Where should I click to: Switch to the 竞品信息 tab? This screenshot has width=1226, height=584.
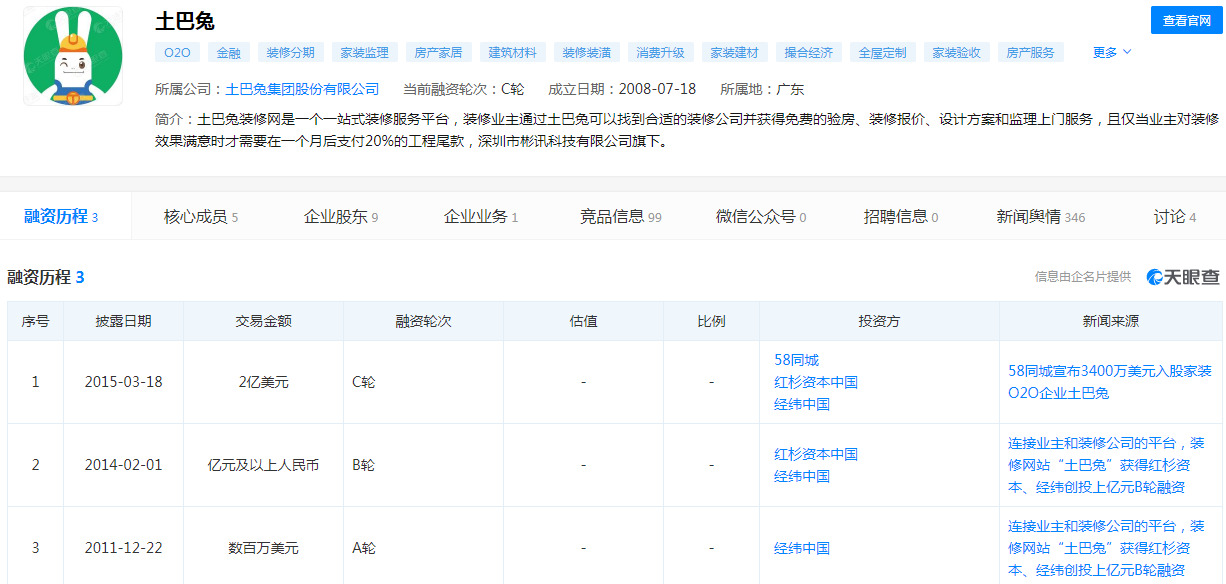point(621,216)
